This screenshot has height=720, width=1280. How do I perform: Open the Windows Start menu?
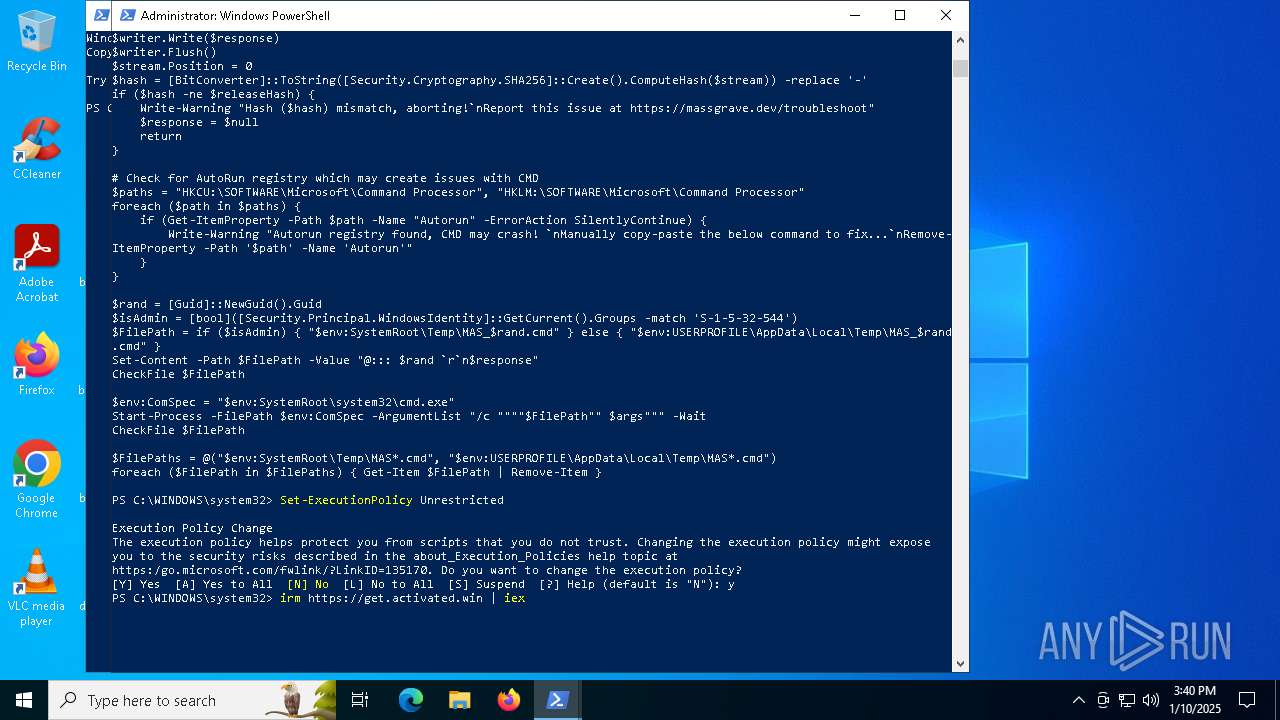point(24,700)
